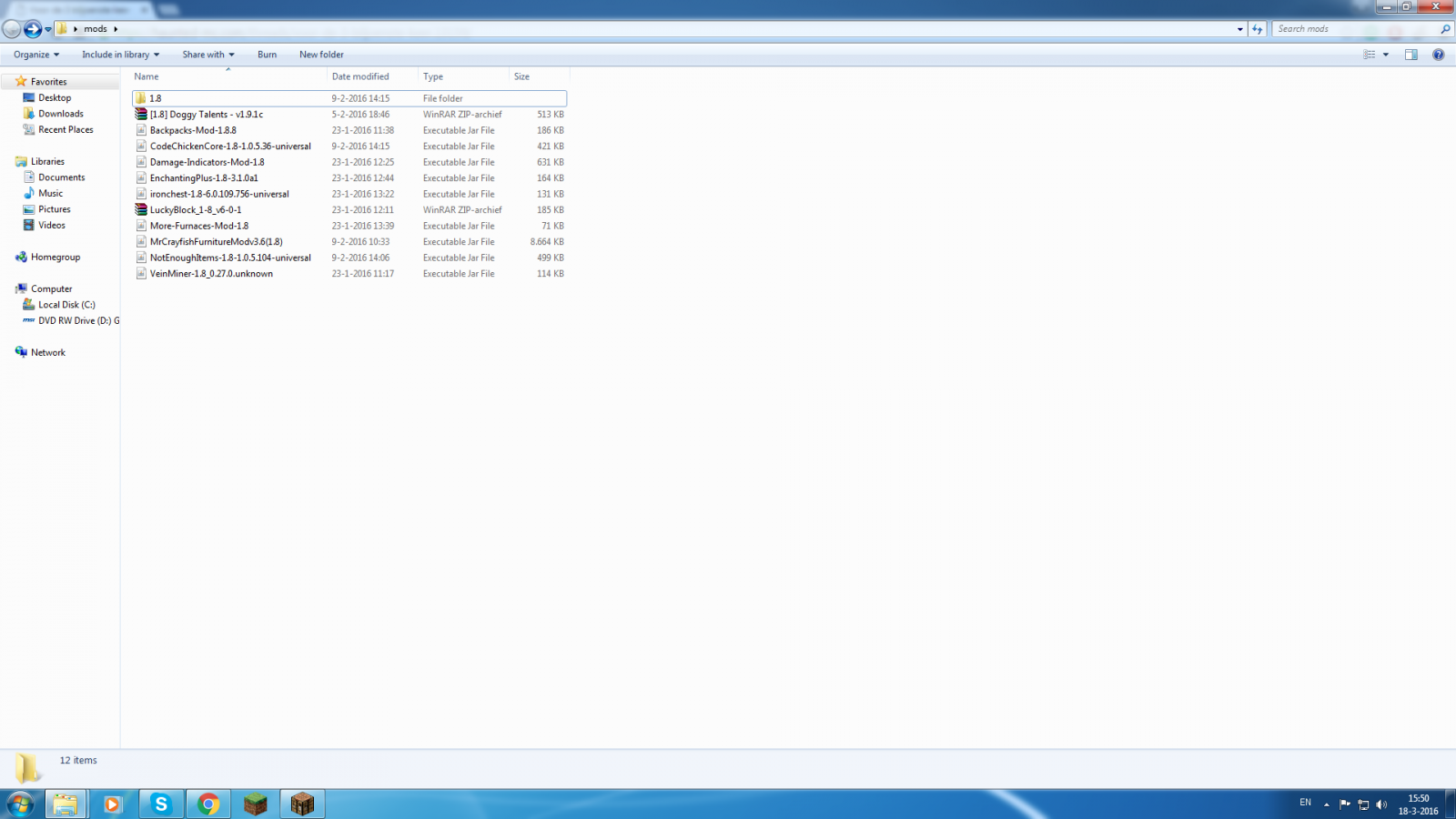Select Damage-Indicators-Mod-1.8 file
This screenshot has height=819, width=1456.
[x=207, y=162]
